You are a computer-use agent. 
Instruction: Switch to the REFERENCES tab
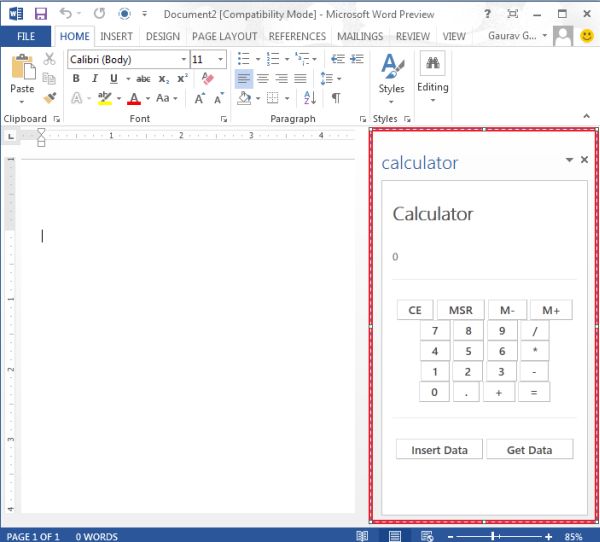pyautogui.click(x=297, y=36)
